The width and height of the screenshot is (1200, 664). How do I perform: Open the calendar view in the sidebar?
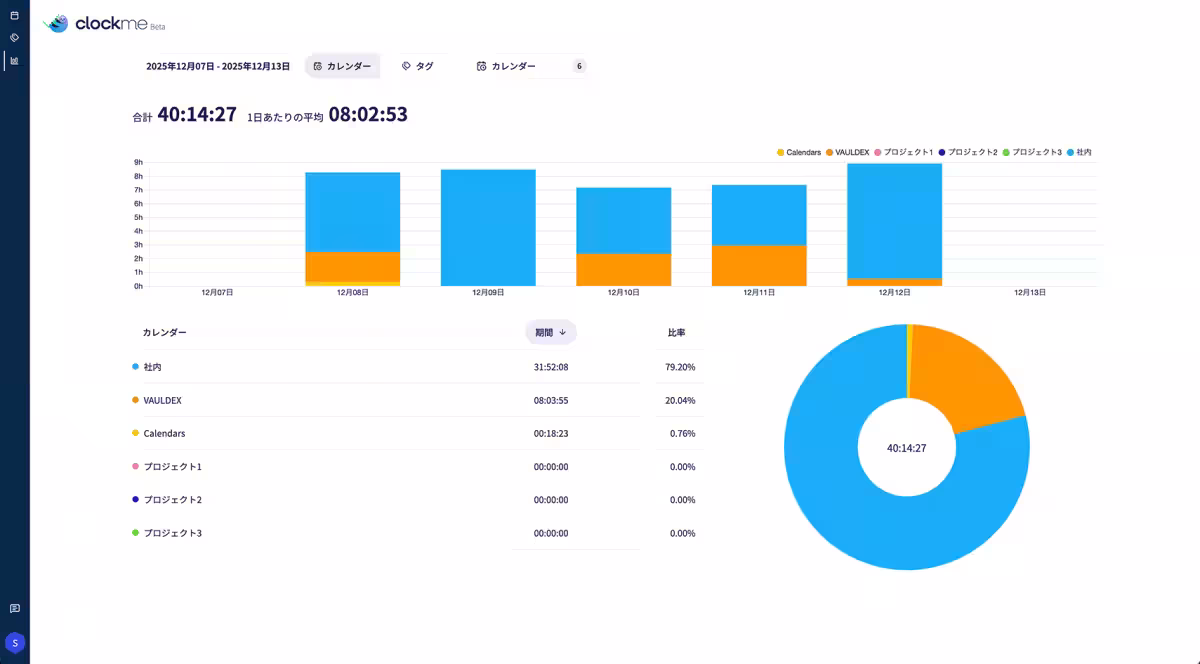14,15
